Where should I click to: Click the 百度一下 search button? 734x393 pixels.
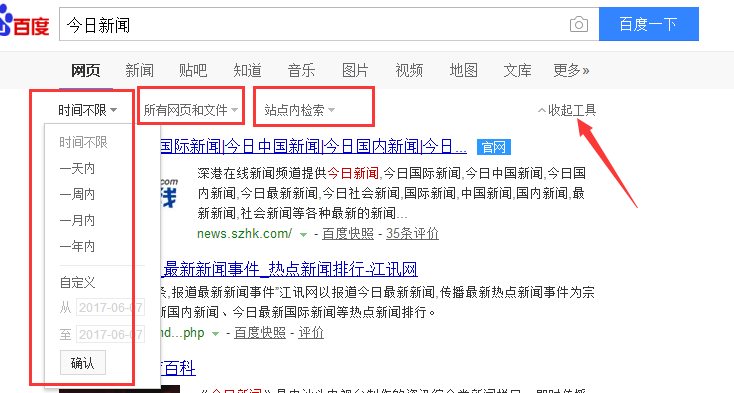click(649, 24)
